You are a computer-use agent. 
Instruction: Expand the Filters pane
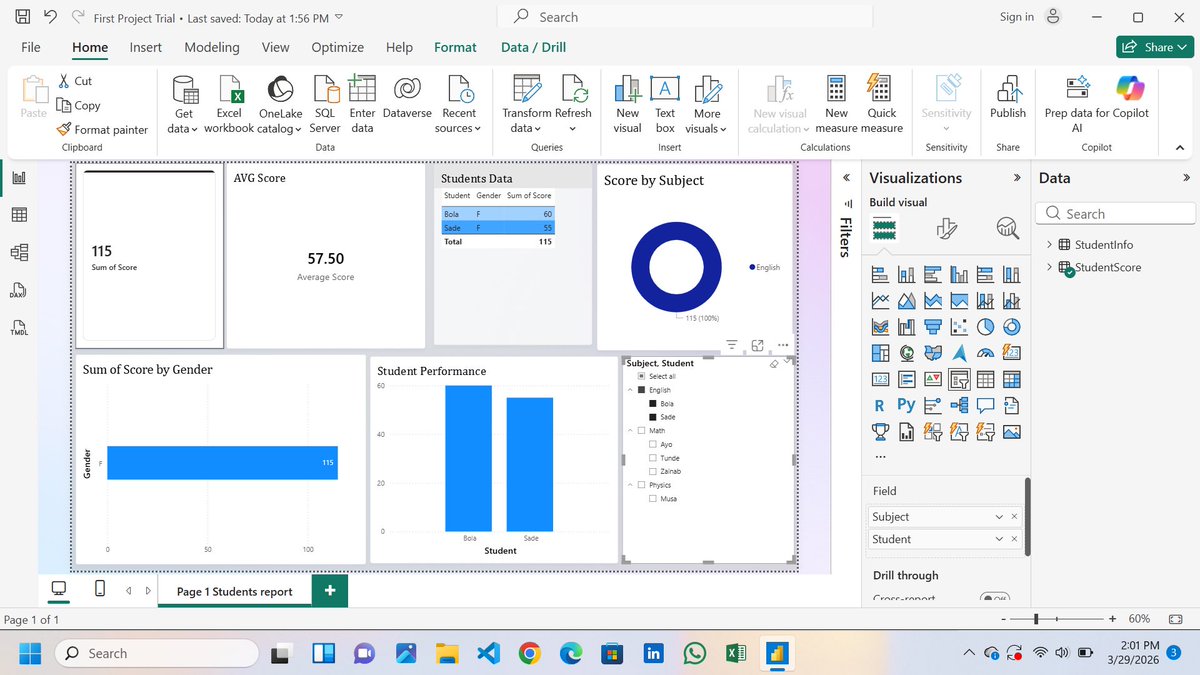pos(846,178)
